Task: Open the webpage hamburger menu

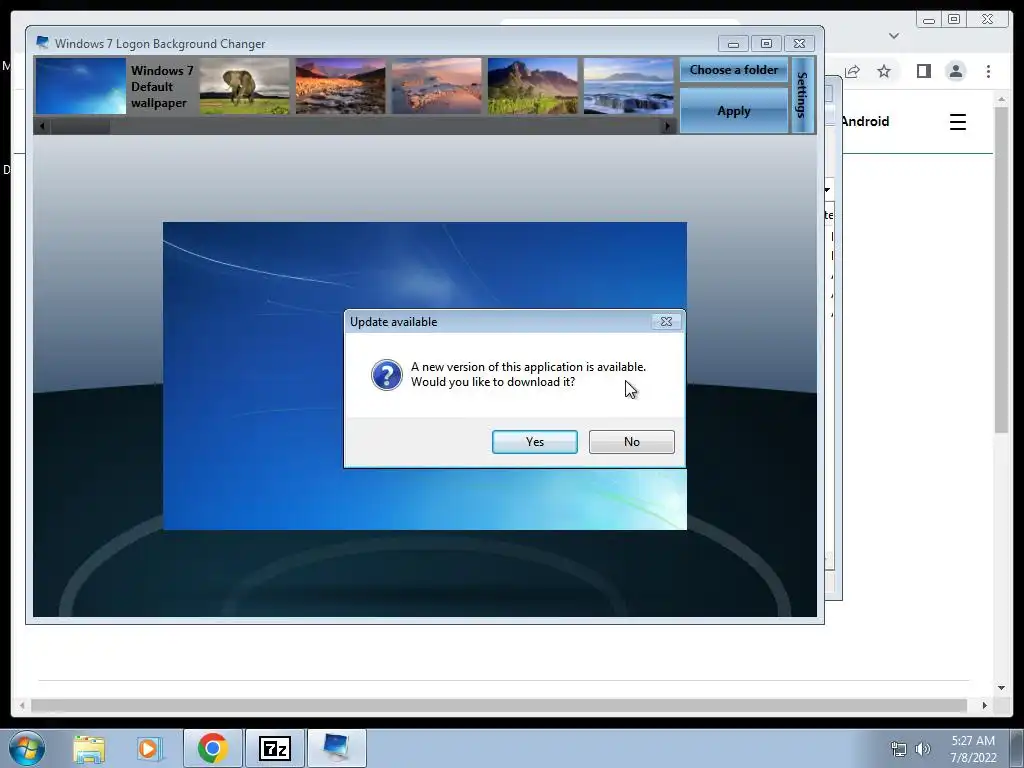Action: point(957,121)
